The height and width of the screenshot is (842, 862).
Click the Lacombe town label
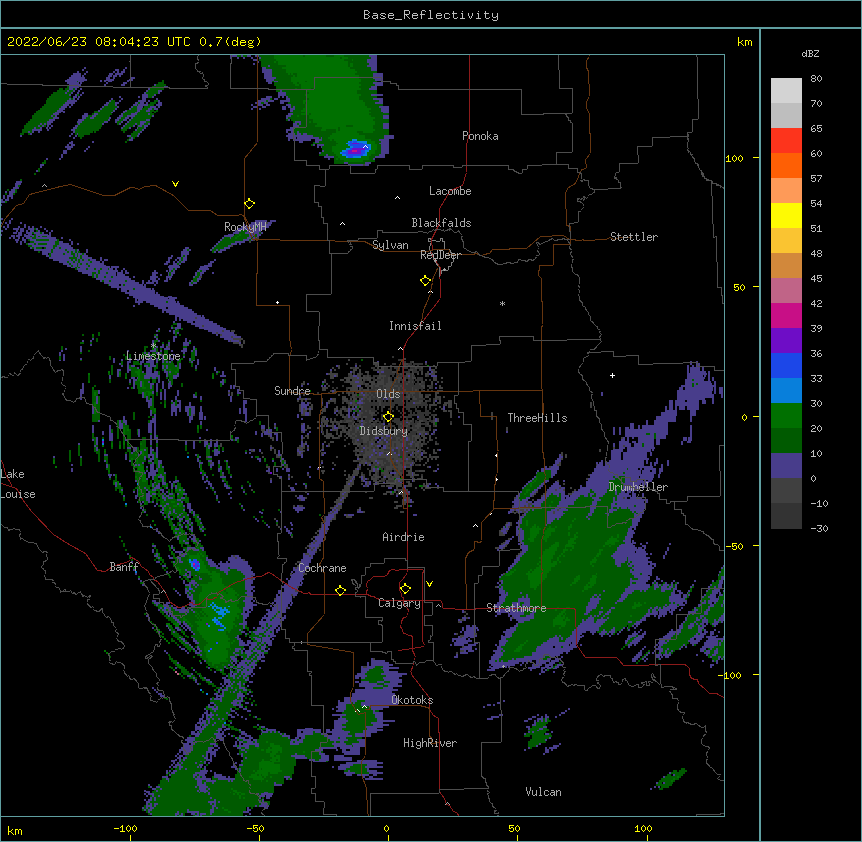[x=450, y=191]
